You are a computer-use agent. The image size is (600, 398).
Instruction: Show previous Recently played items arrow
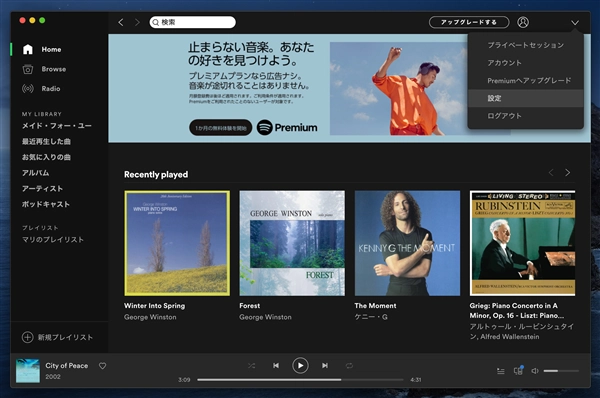point(551,173)
